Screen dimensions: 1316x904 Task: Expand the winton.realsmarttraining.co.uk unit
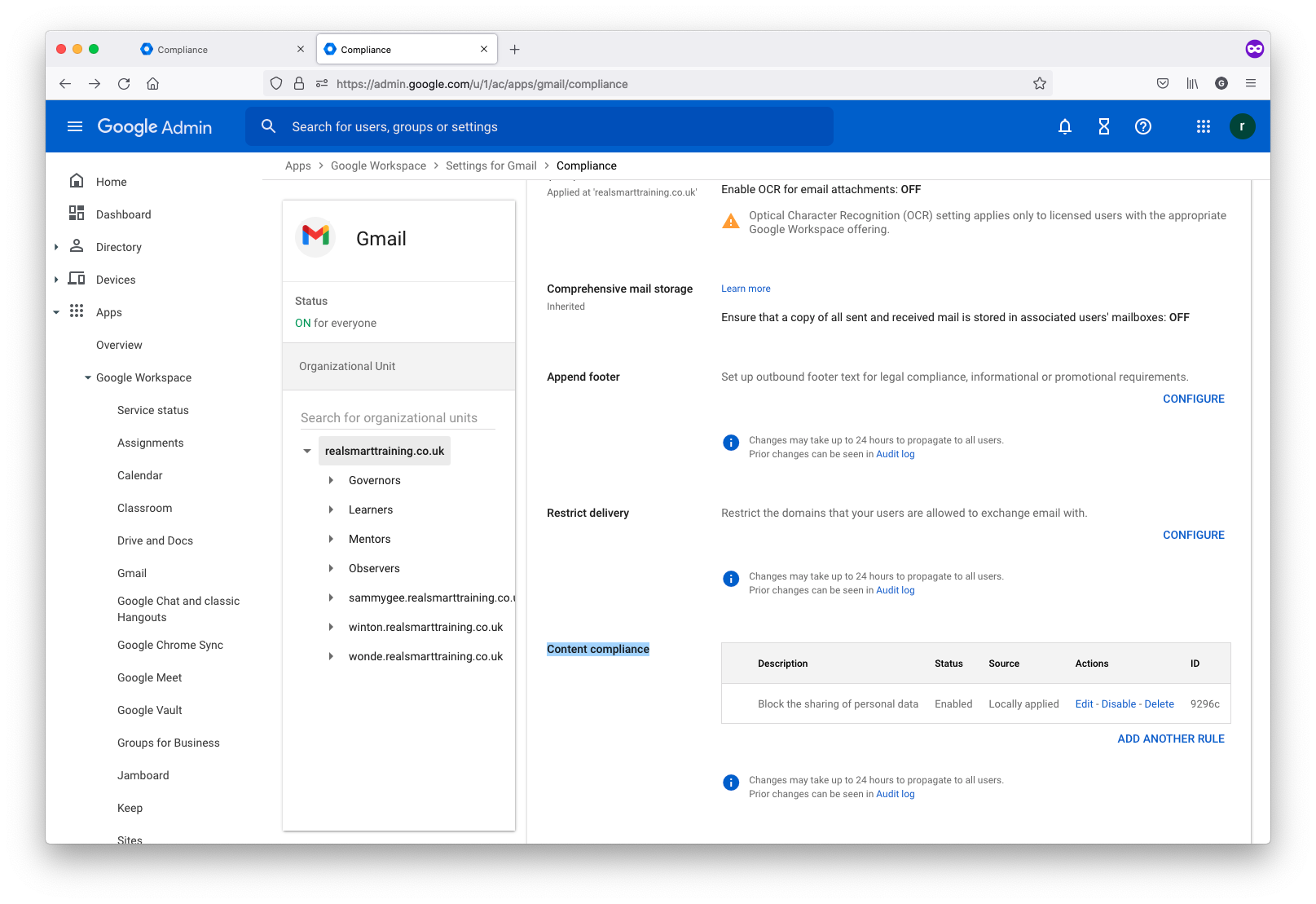(x=331, y=627)
